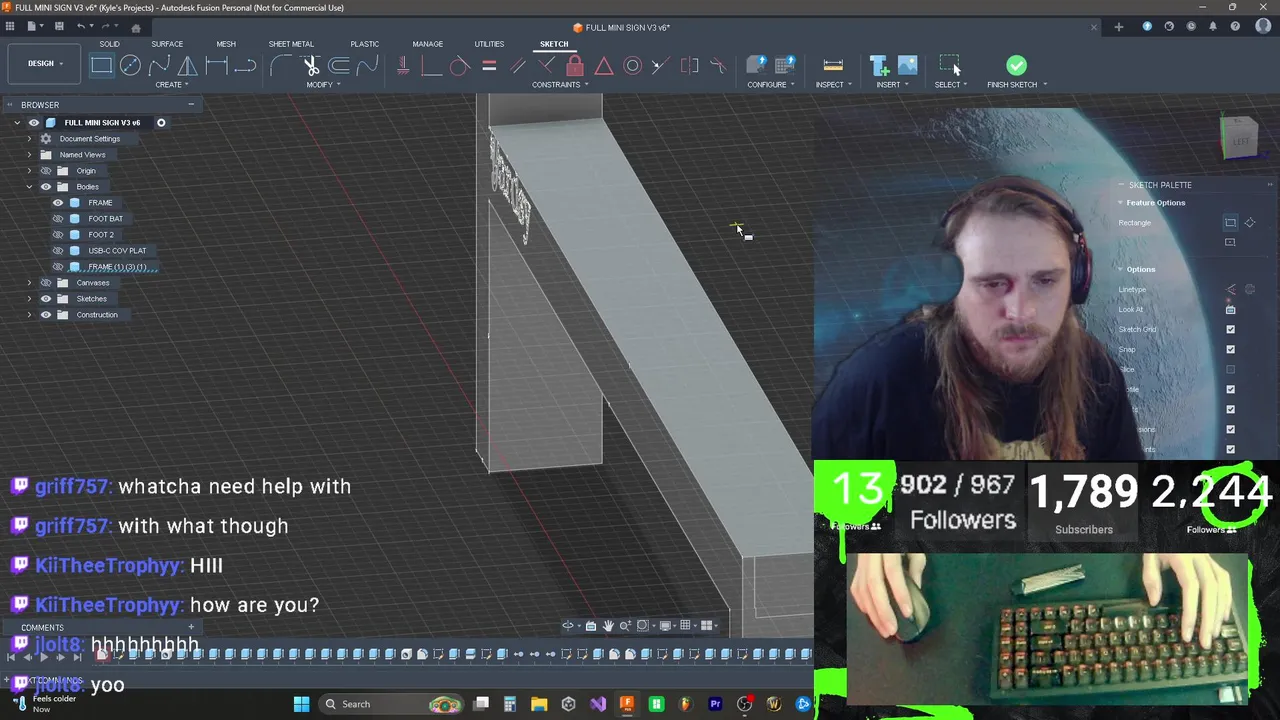The width and height of the screenshot is (1280, 720).
Task: Show the FOOT BAT body
Action: (x=58, y=219)
